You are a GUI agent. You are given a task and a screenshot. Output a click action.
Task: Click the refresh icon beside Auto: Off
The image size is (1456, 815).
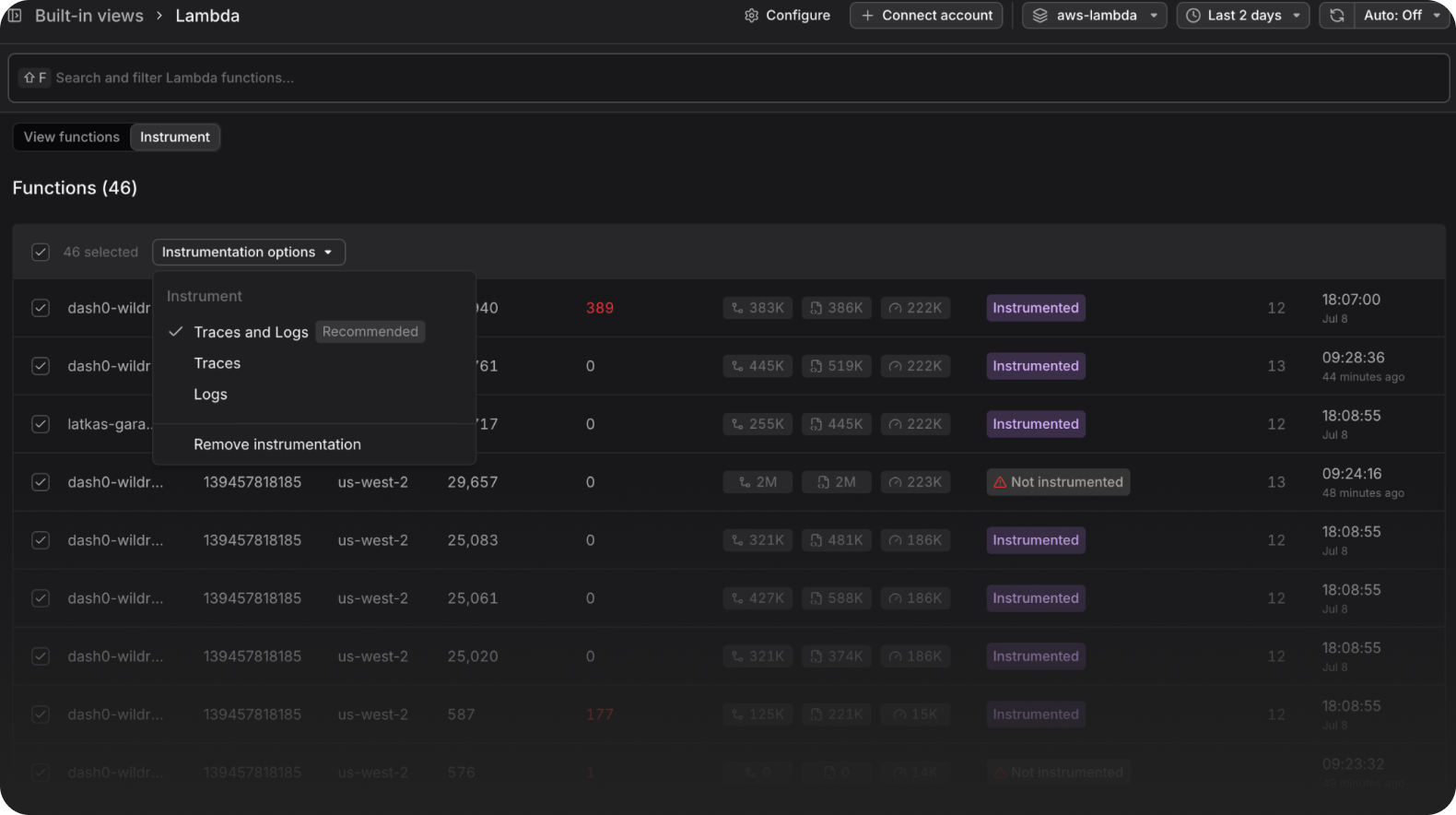(1337, 16)
